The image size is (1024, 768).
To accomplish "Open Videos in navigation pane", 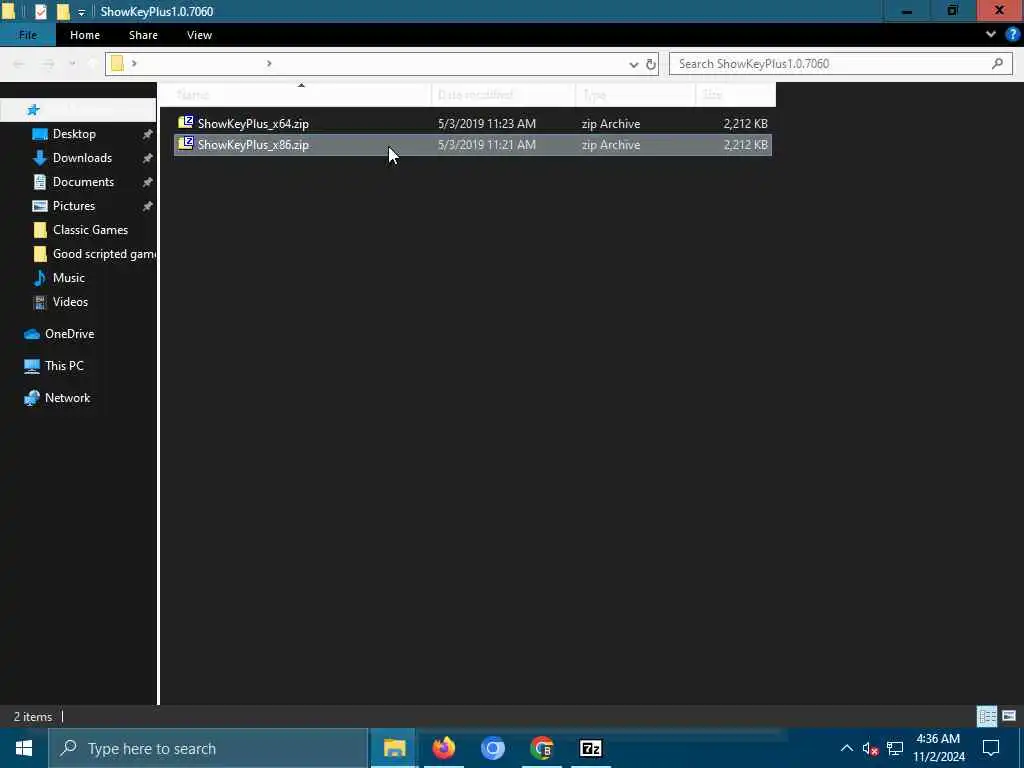I will pyautogui.click(x=70, y=302).
